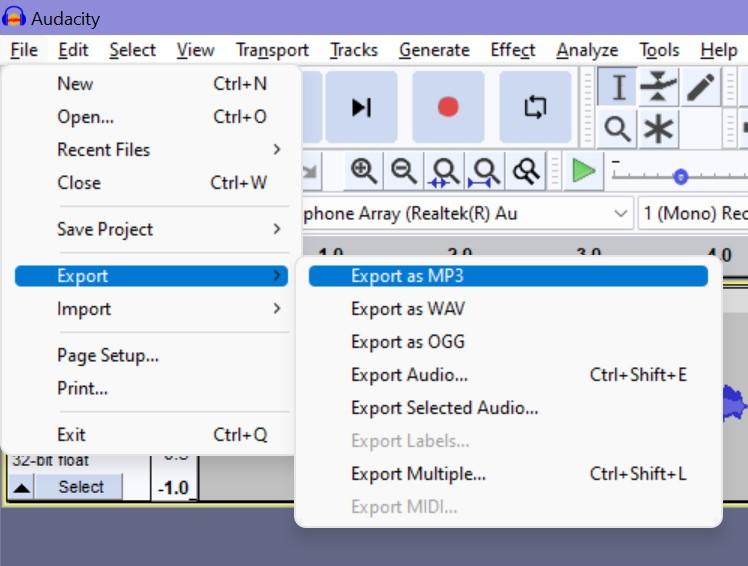Choose Open... from the File menu
The image size is (748, 566).
pyautogui.click(x=151, y=117)
